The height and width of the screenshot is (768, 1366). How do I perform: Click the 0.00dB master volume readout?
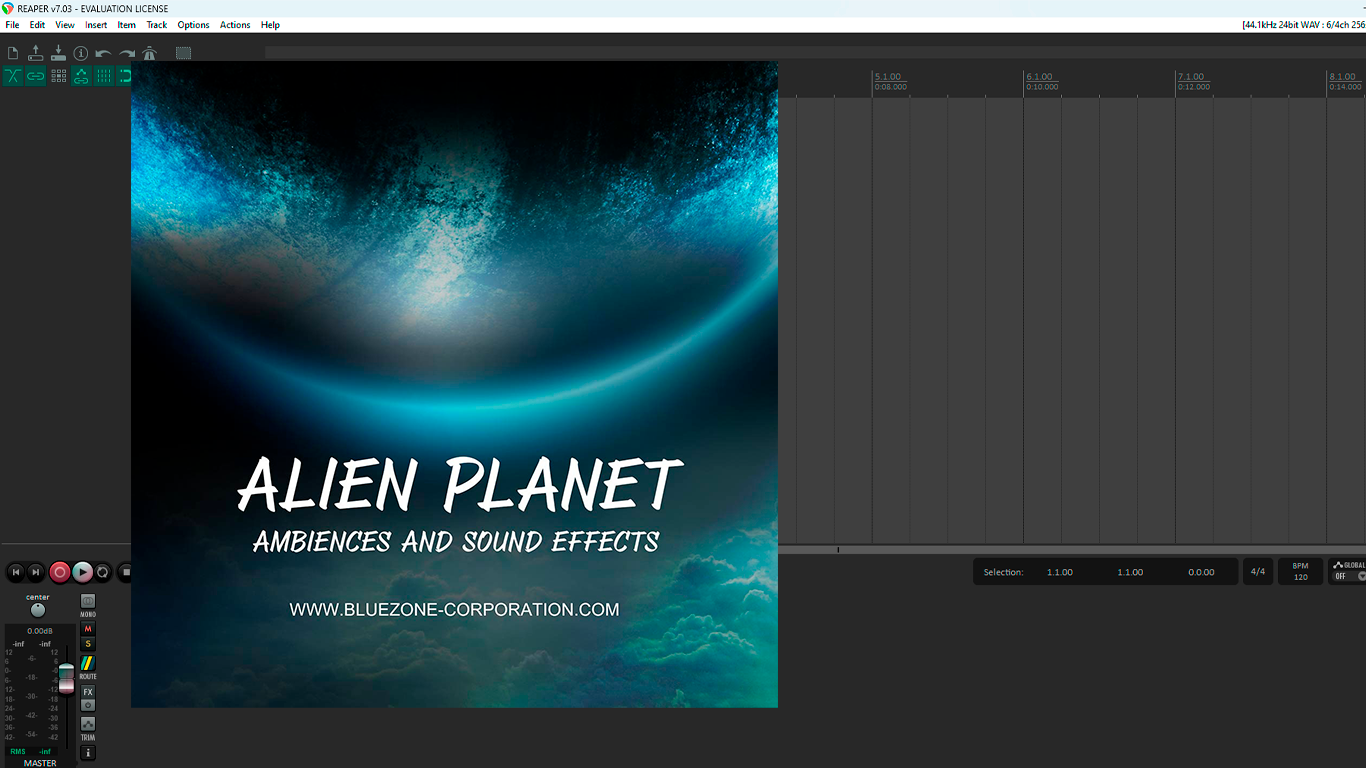click(40, 631)
